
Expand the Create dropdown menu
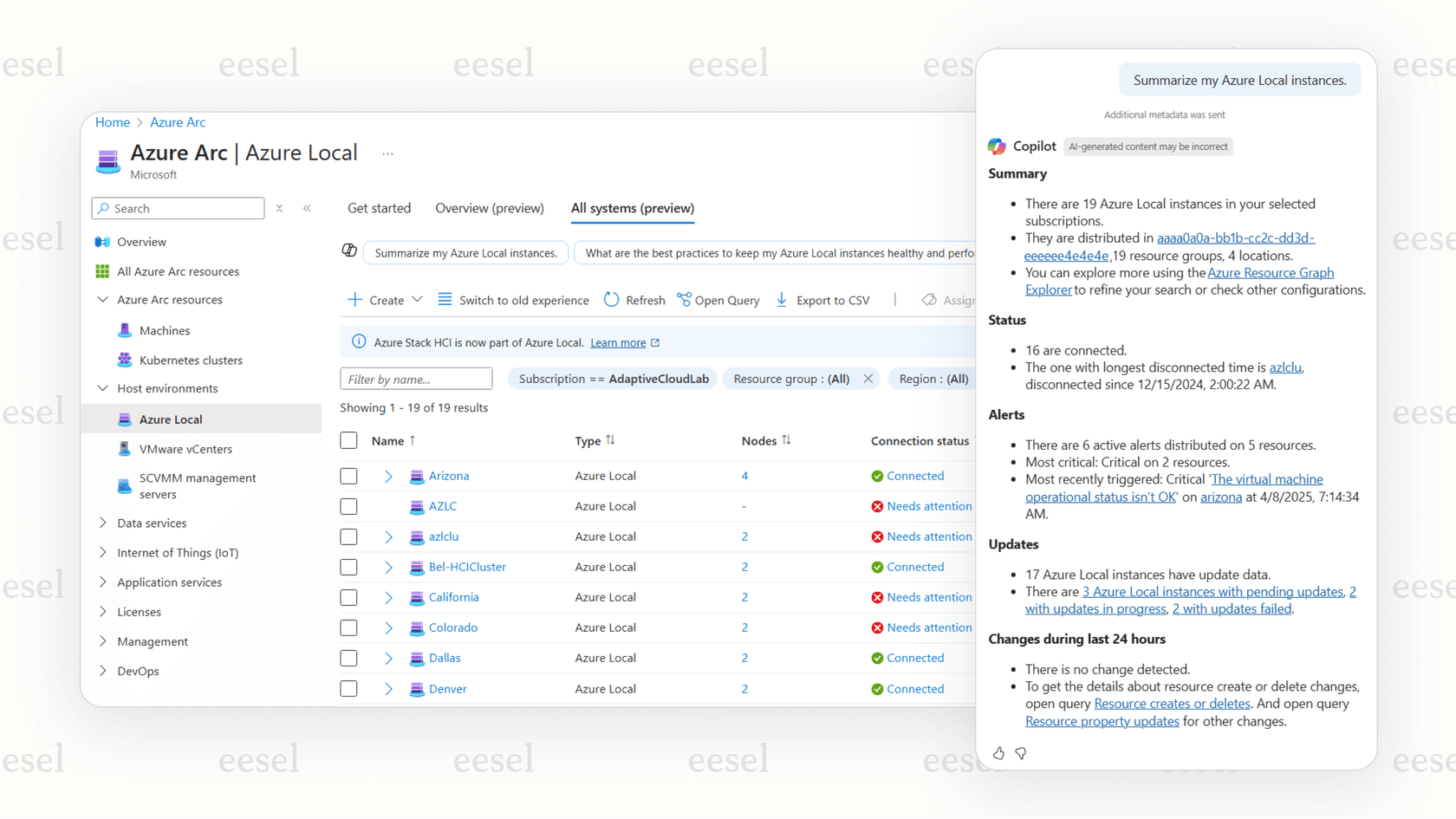(x=419, y=300)
